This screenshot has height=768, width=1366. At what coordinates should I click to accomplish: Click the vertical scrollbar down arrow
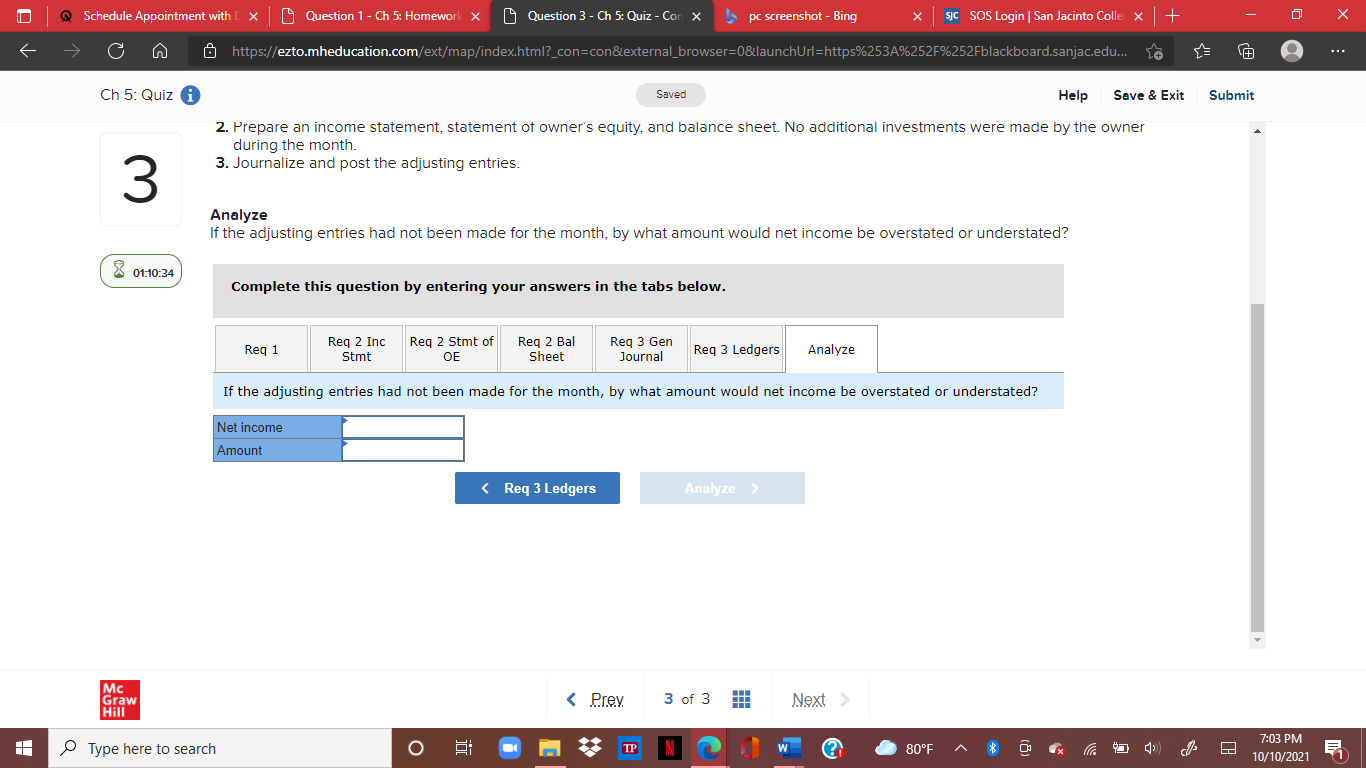tap(1256, 639)
